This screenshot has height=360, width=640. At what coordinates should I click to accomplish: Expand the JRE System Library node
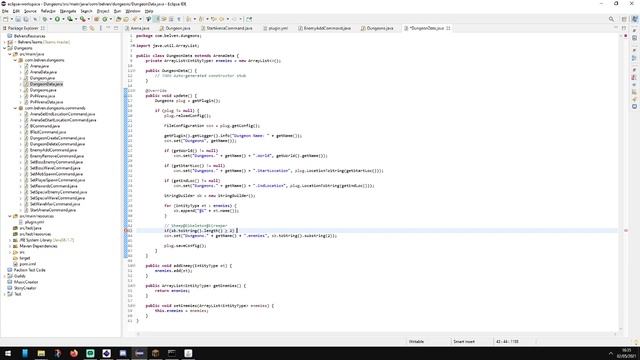pos(10,240)
